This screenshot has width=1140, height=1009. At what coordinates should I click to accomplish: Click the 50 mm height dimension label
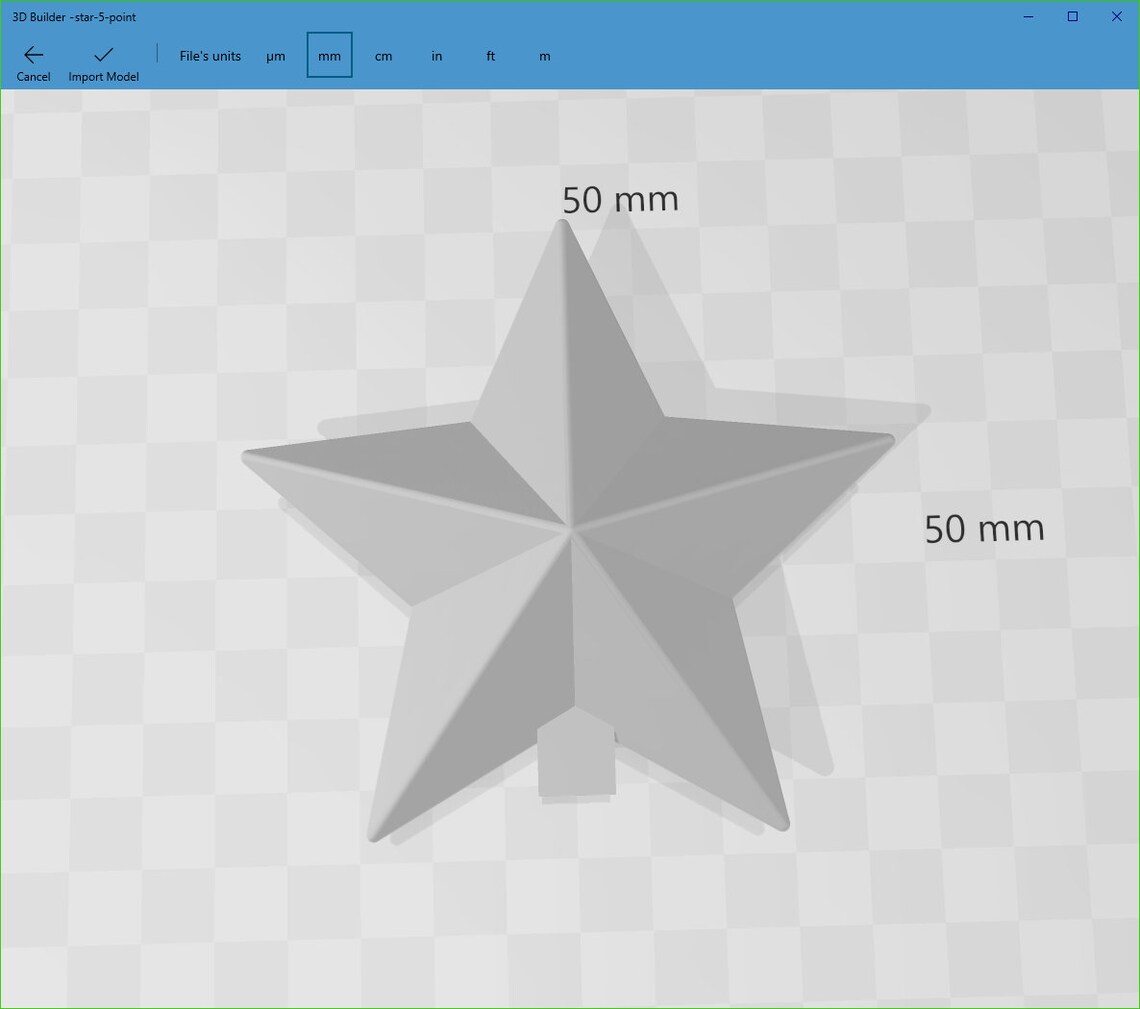click(x=983, y=528)
